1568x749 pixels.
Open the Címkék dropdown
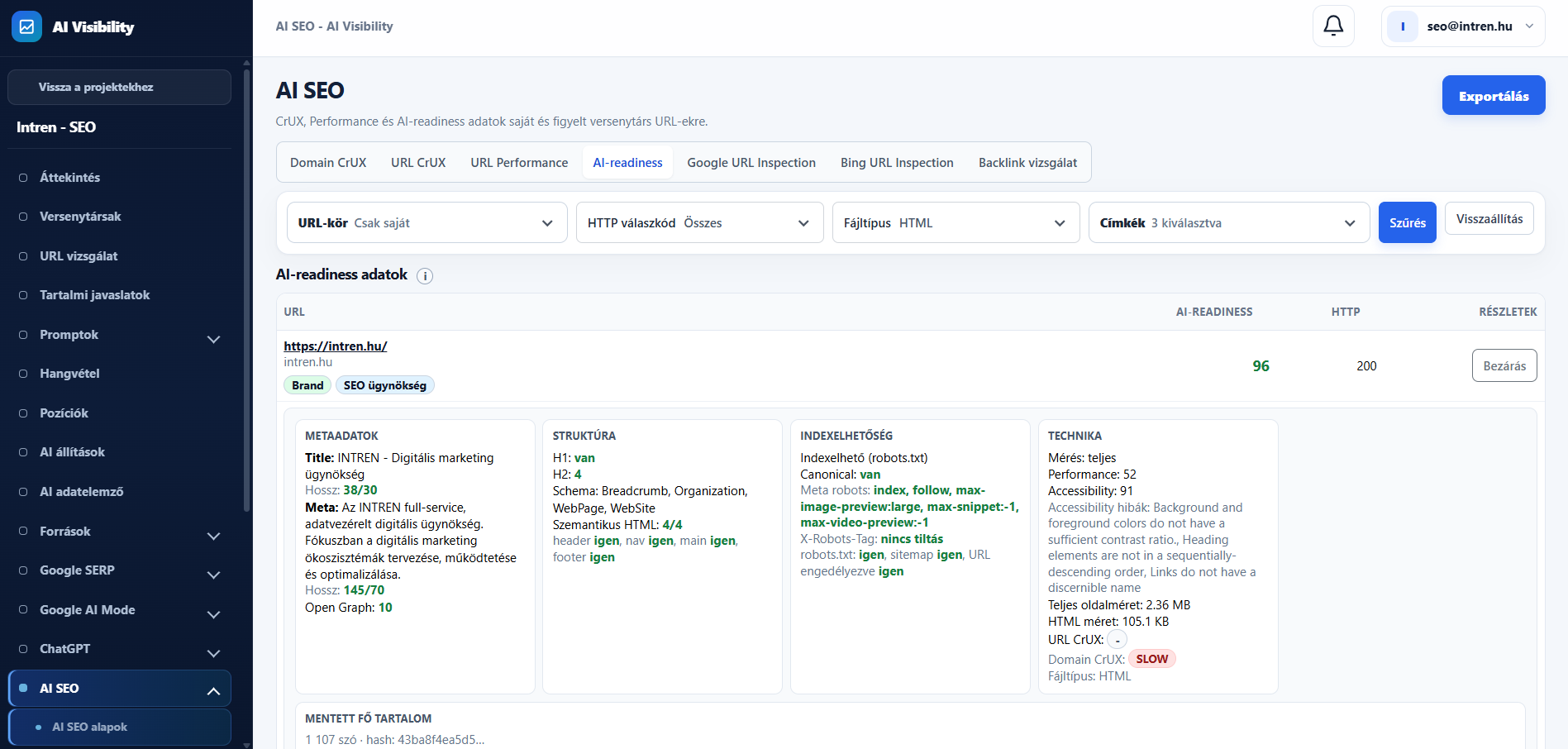pos(1230,222)
